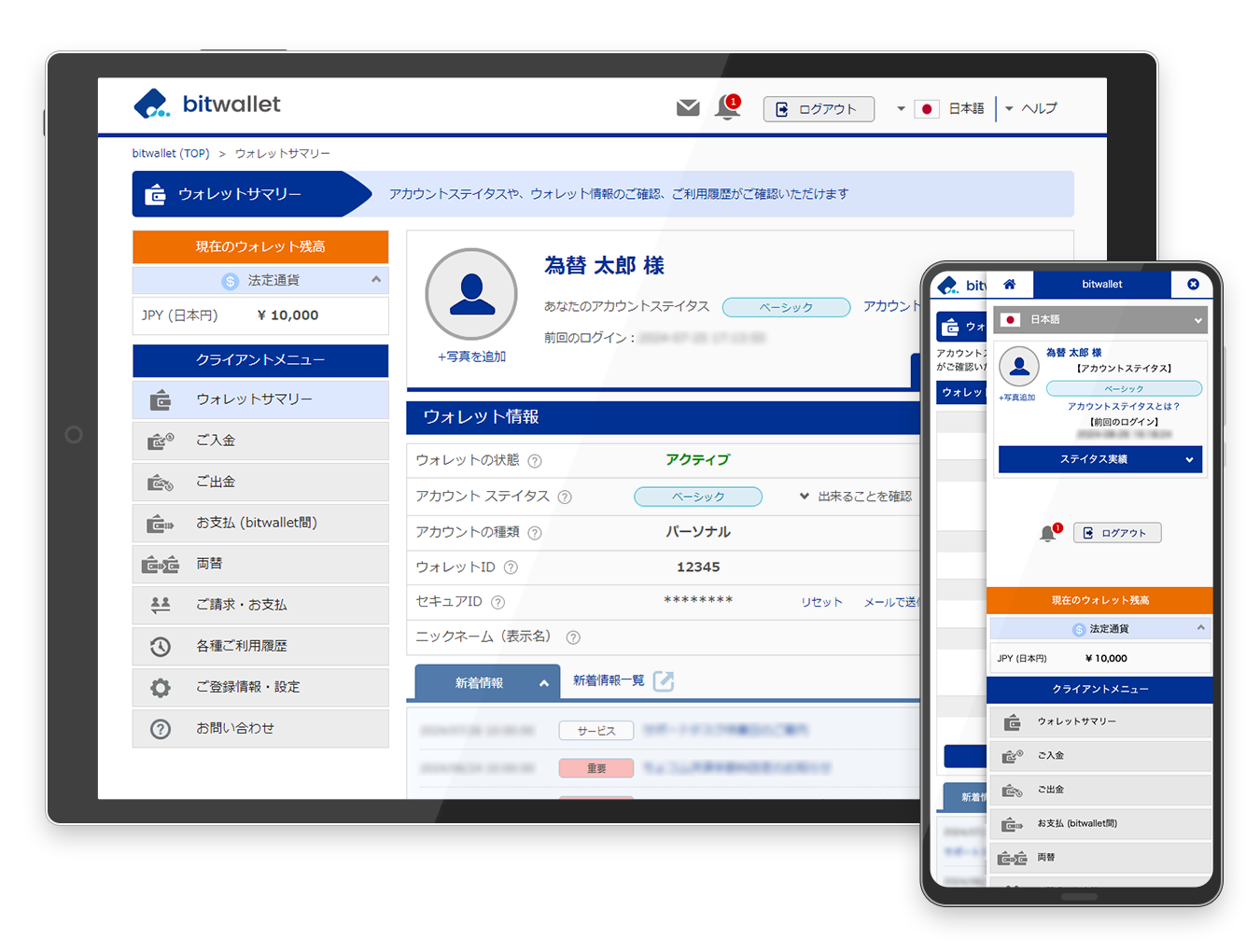Expand the ヘルプ dropdown menu

tap(1032, 109)
